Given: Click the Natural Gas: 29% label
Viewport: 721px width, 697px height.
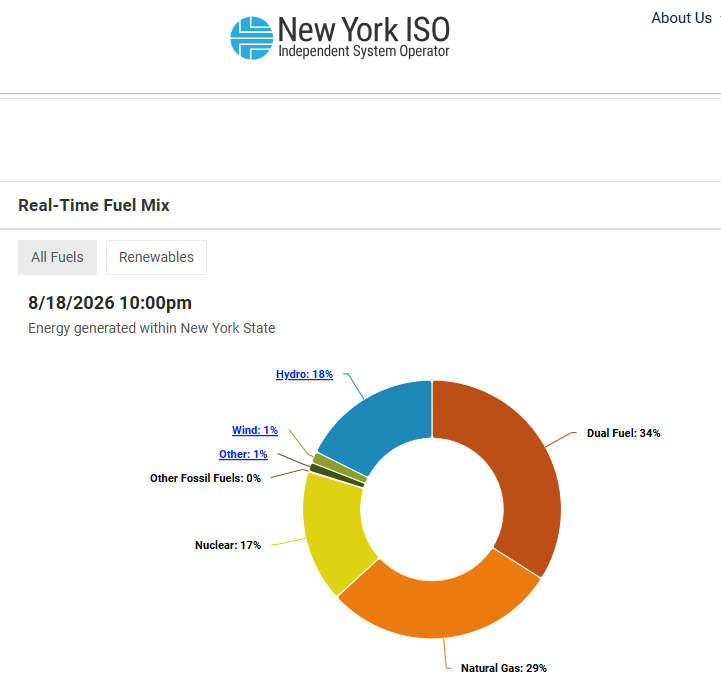Looking at the screenshot, I should click(504, 668).
